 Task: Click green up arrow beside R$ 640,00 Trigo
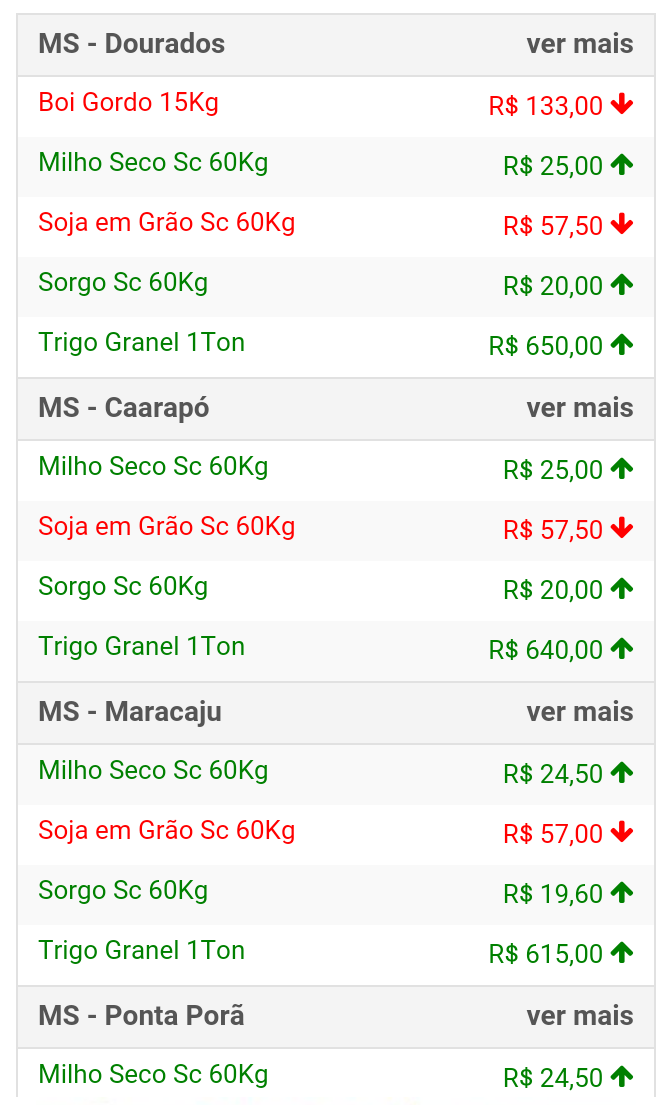tap(622, 648)
